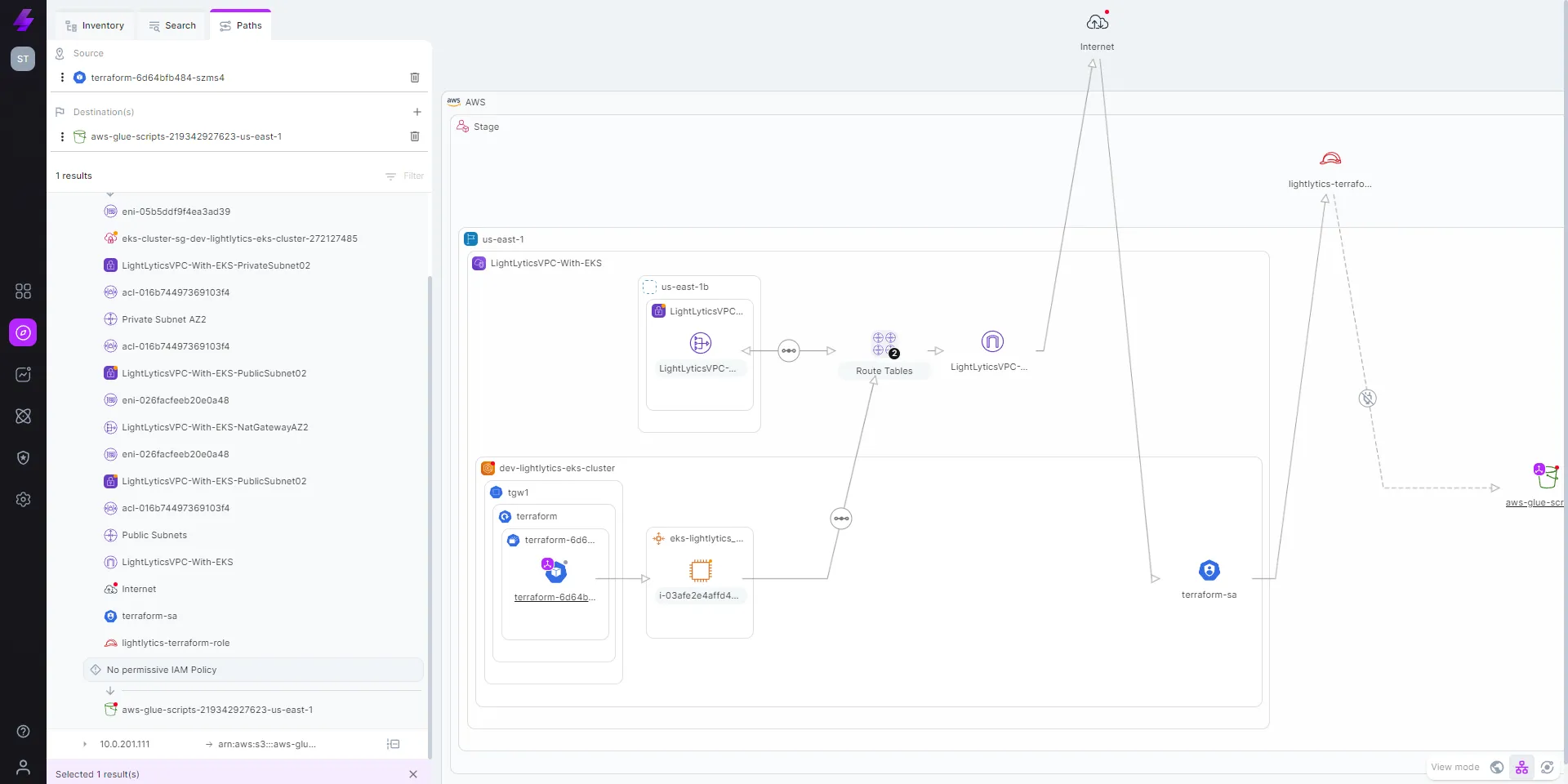Click the dev-lightlytics-eks-cluster group label
This screenshot has height=784, width=1568.
pyautogui.click(x=557, y=468)
